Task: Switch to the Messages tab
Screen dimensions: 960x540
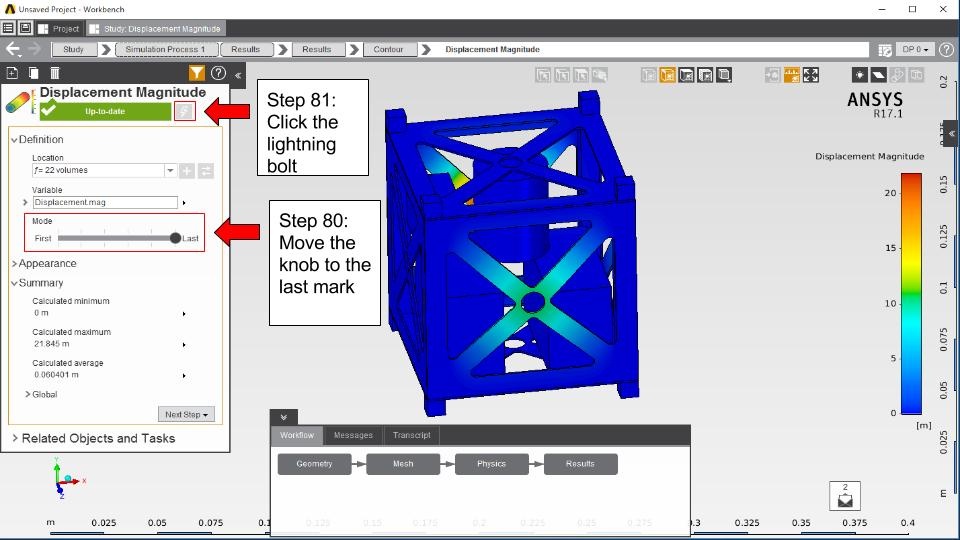Action: click(353, 435)
